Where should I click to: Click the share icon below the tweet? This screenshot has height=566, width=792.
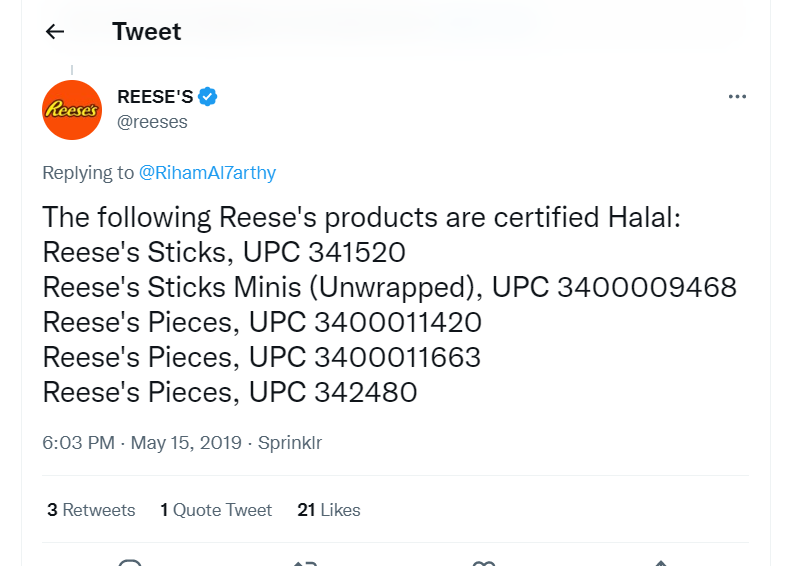tap(659, 562)
